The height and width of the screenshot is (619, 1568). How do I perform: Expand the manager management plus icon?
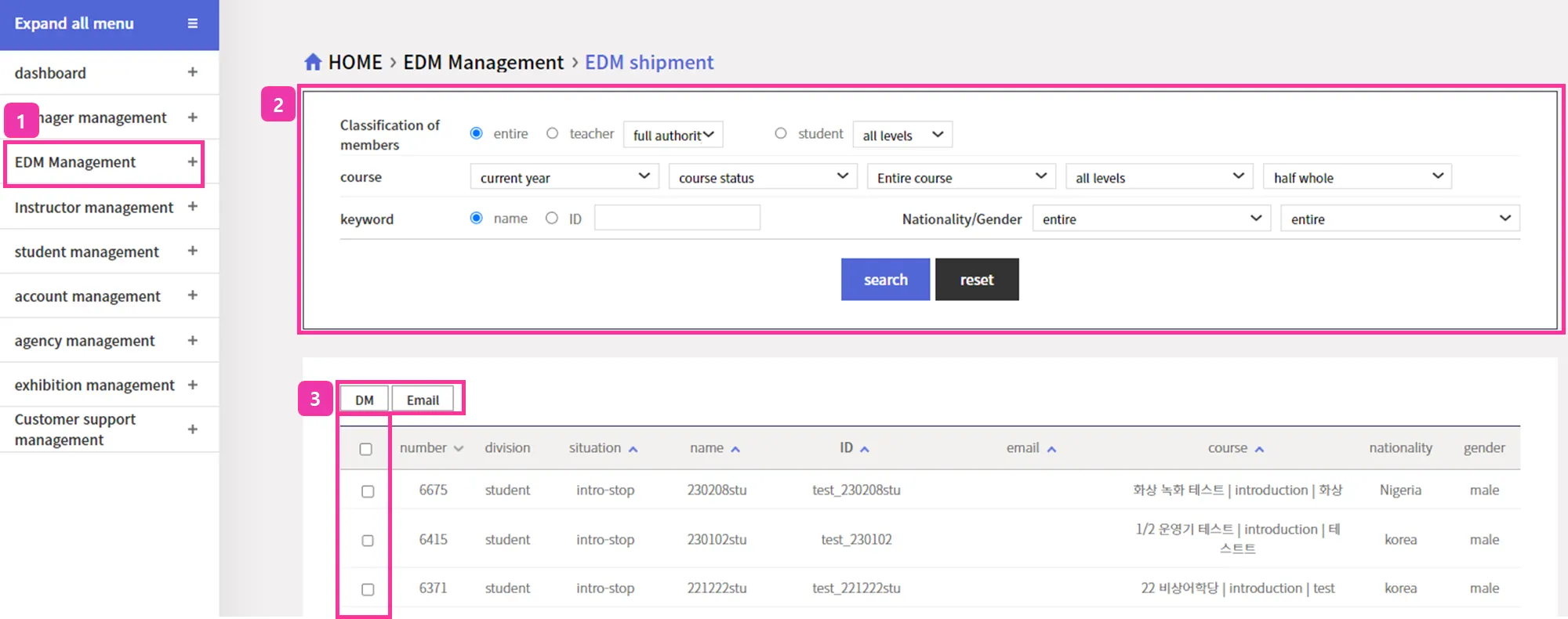tap(192, 117)
